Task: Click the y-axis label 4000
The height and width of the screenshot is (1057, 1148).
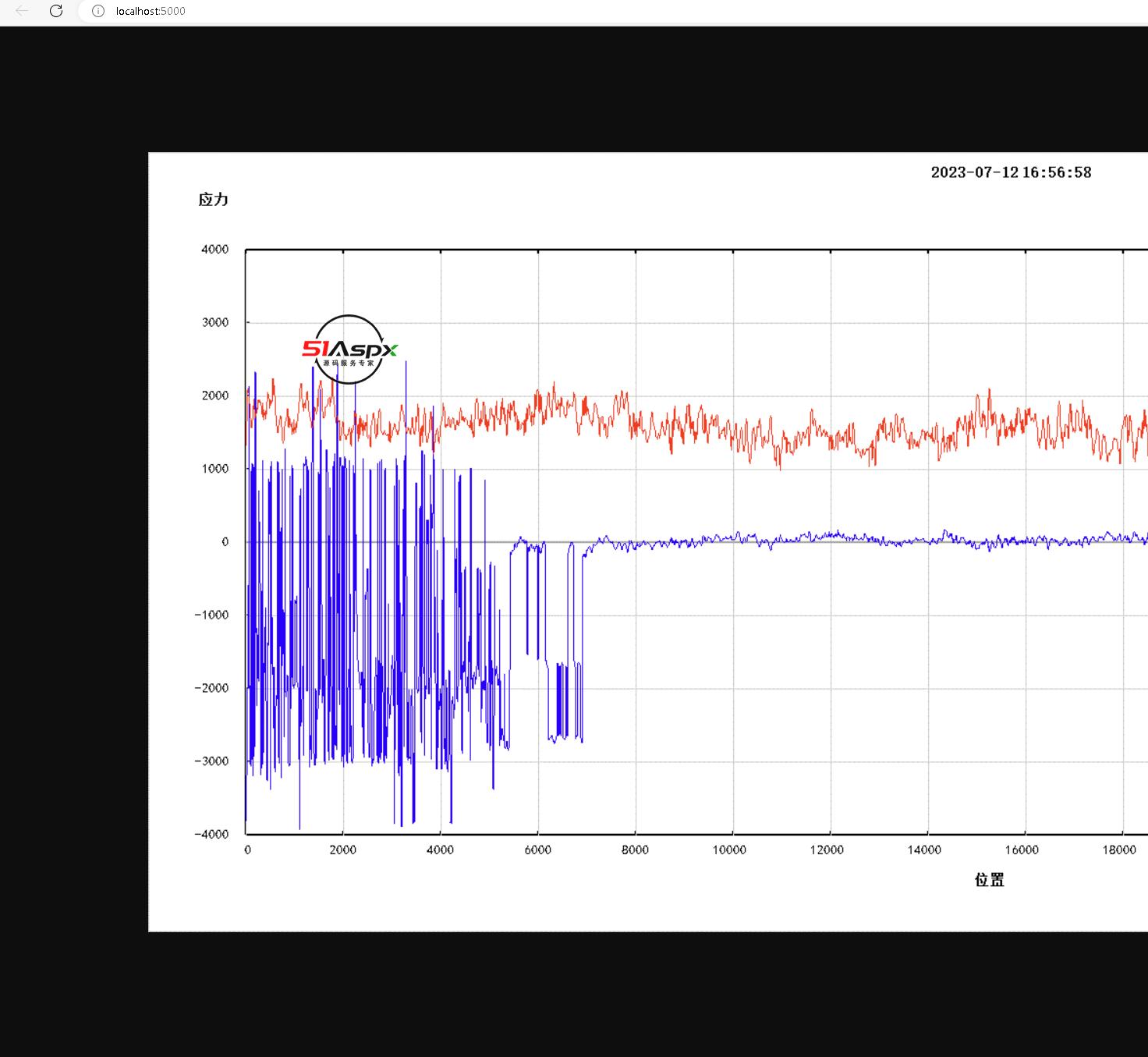Action: tap(215, 250)
